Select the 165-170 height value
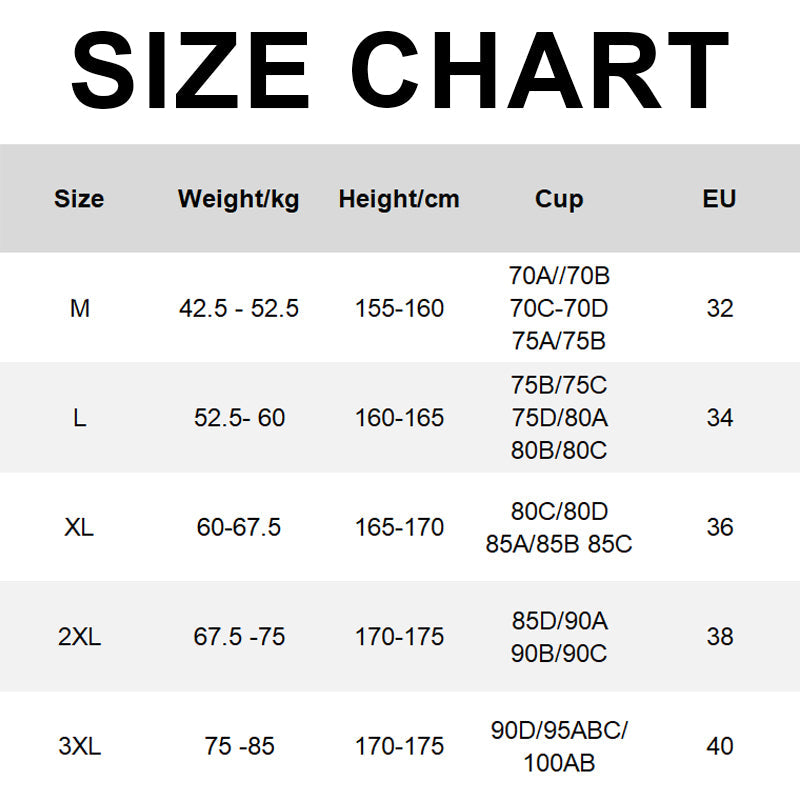This screenshot has height=800, width=800. point(399,527)
